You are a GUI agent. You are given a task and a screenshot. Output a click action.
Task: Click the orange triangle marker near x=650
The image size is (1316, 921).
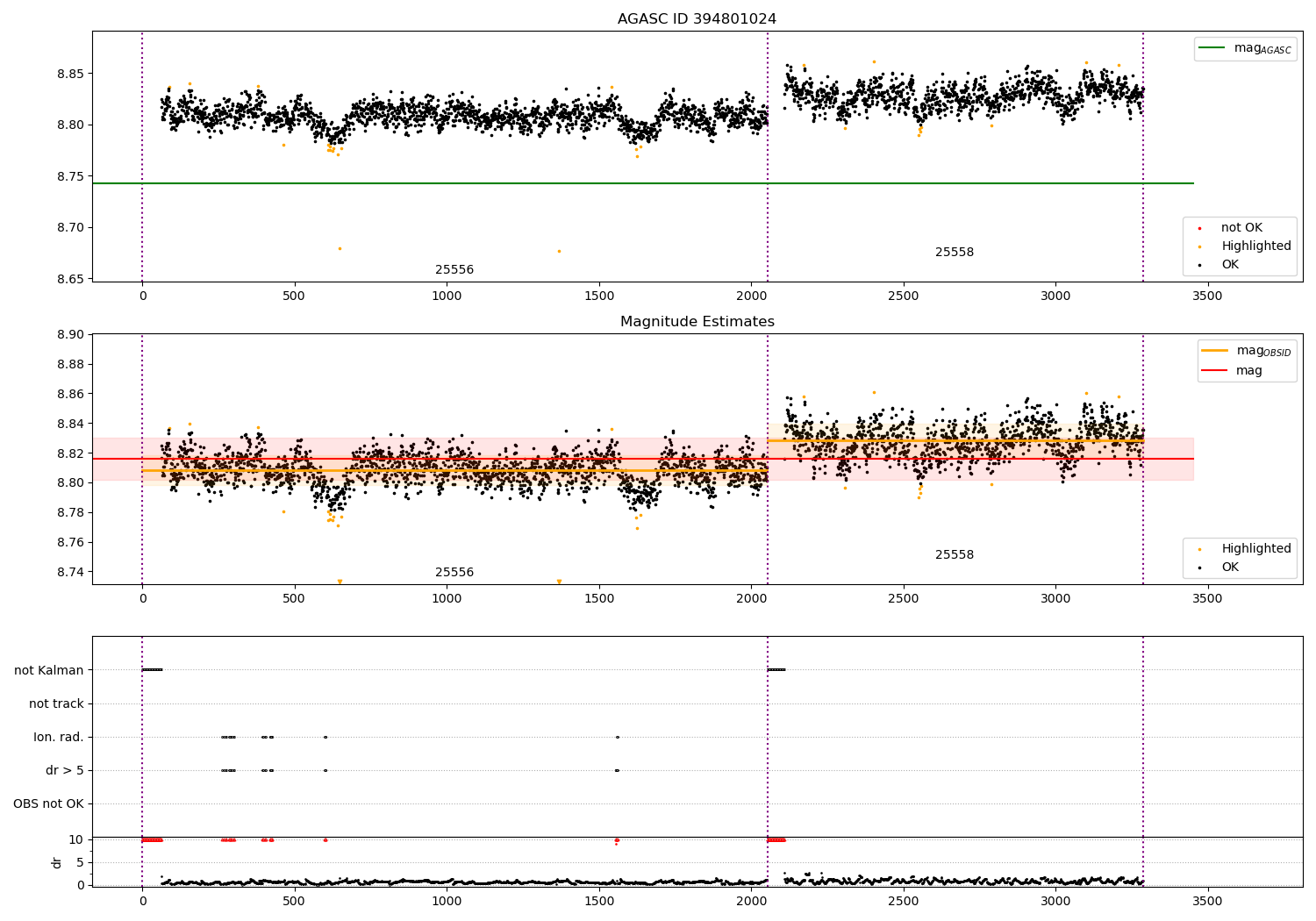click(x=340, y=582)
